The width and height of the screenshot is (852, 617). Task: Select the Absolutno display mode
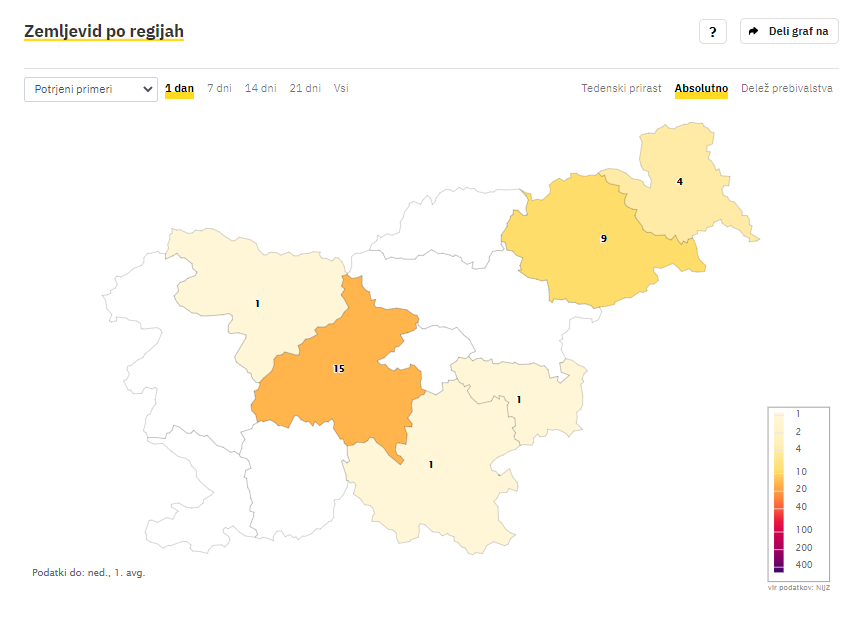click(x=701, y=88)
